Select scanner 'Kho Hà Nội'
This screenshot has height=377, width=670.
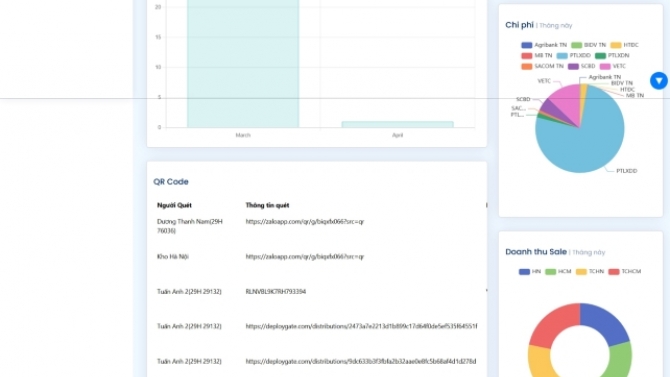point(173,256)
